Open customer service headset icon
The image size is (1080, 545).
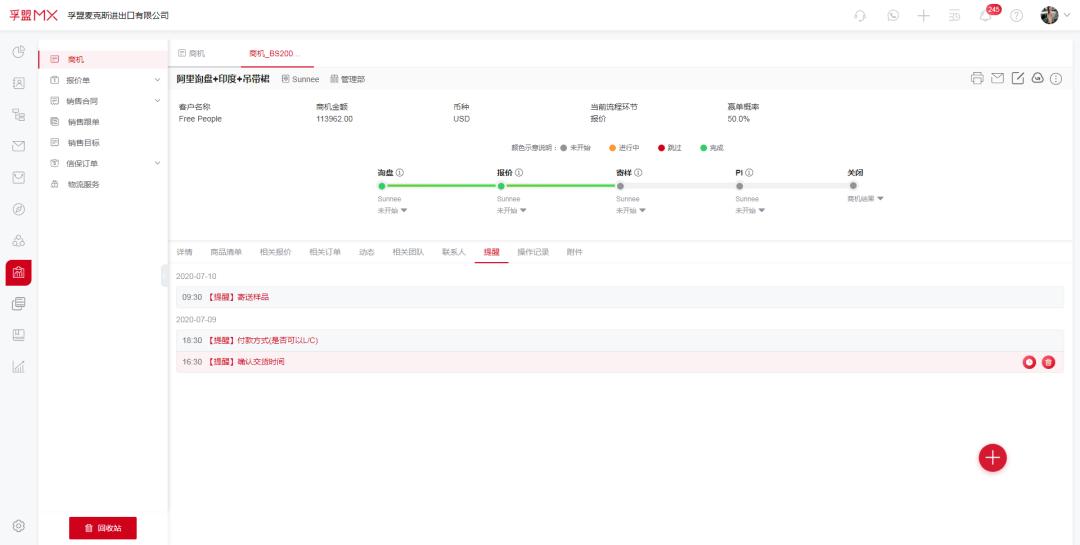point(860,16)
